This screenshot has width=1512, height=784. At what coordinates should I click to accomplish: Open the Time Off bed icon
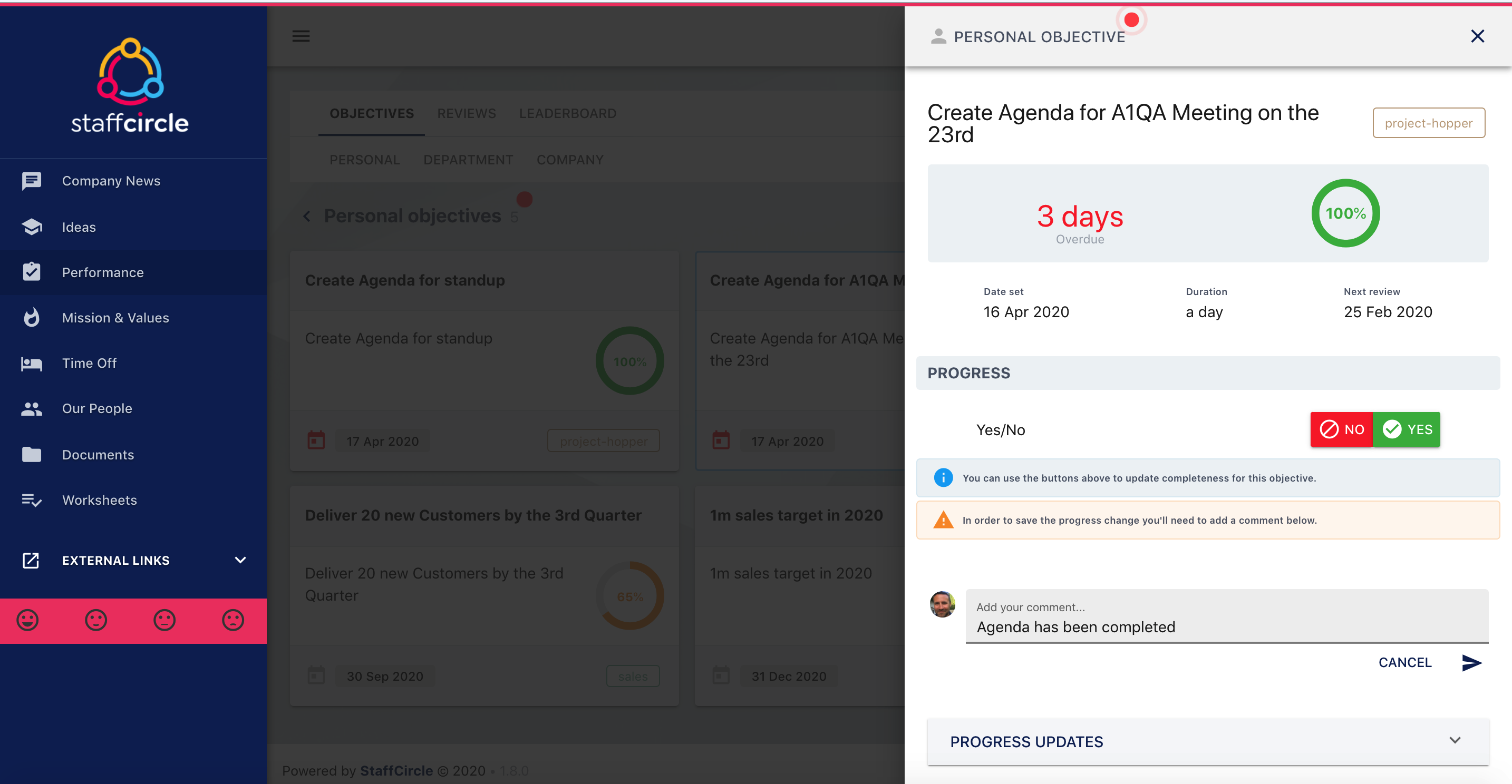tap(31, 363)
